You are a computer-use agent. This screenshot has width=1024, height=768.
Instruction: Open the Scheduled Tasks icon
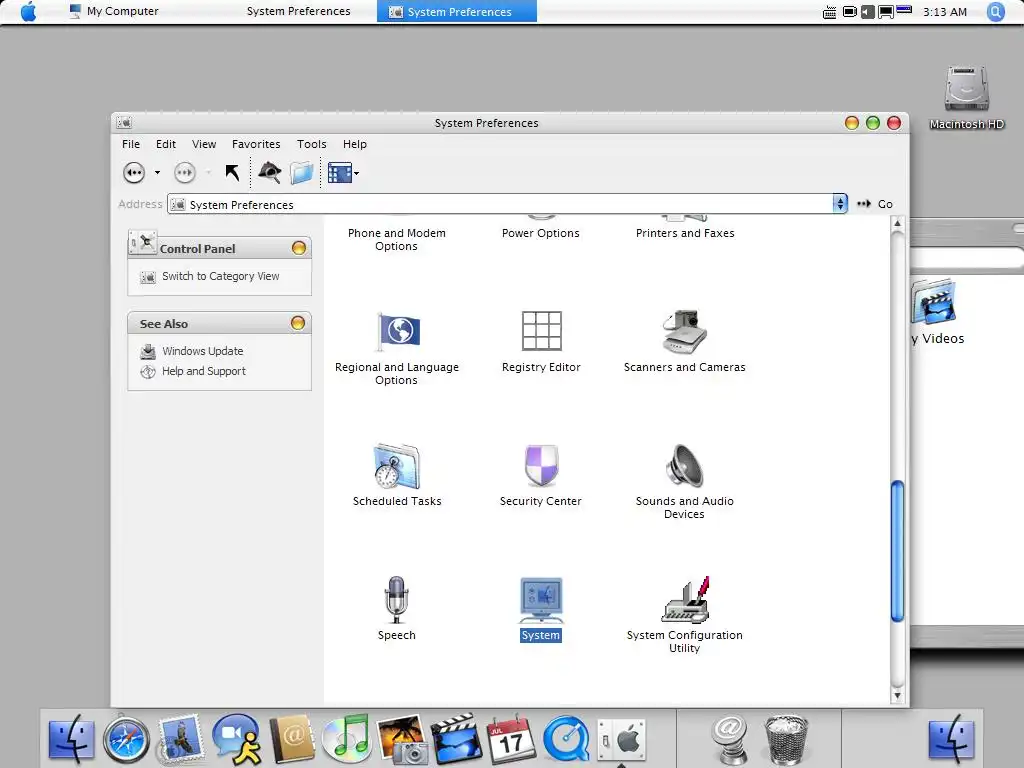pyautogui.click(x=397, y=466)
